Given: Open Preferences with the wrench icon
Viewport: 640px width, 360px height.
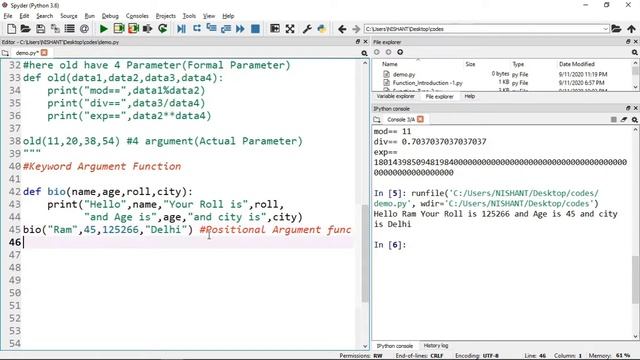Looking at the screenshot, I should pos(307,29).
